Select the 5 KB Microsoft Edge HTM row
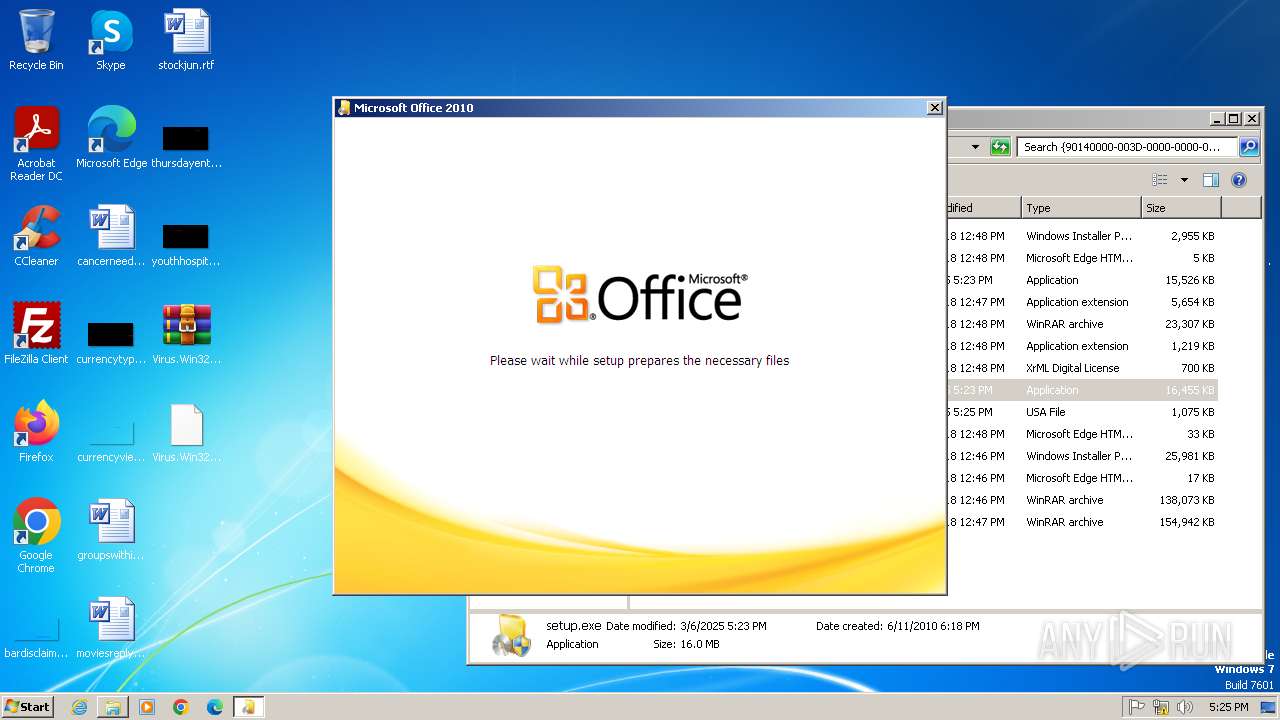 pyautogui.click(x=1081, y=258)
